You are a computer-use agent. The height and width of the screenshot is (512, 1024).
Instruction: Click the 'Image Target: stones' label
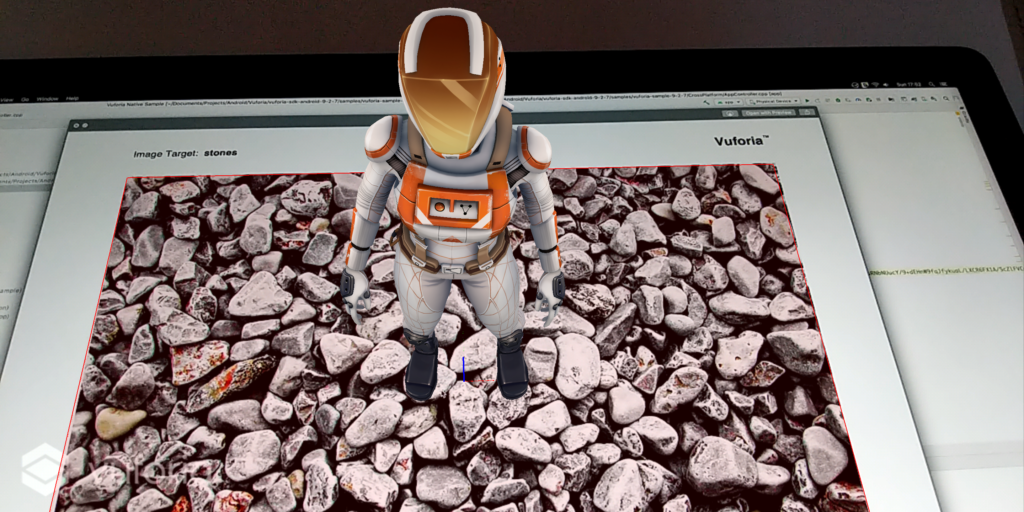pos(185,153)
